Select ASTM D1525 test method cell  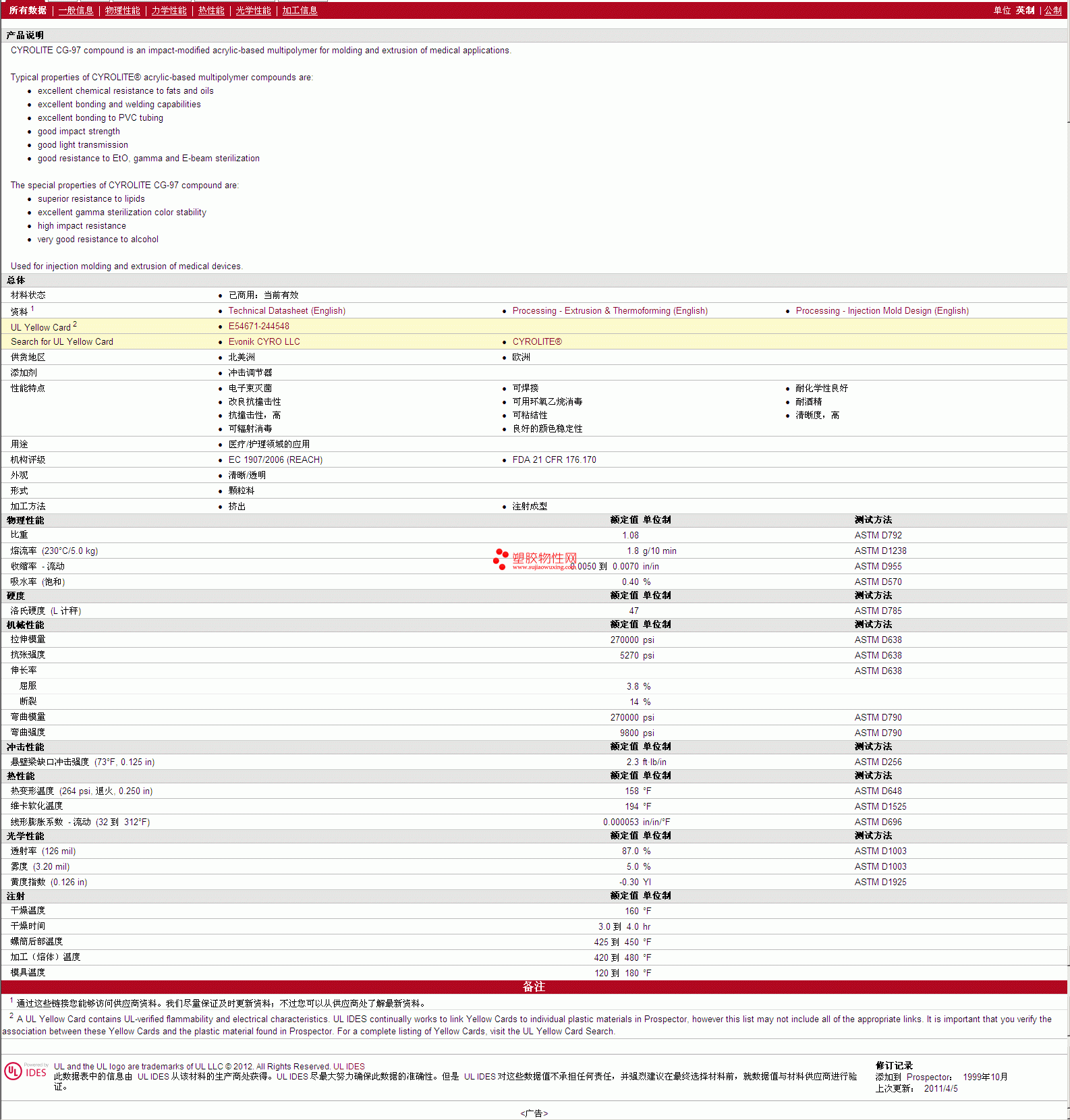[880, 807]
